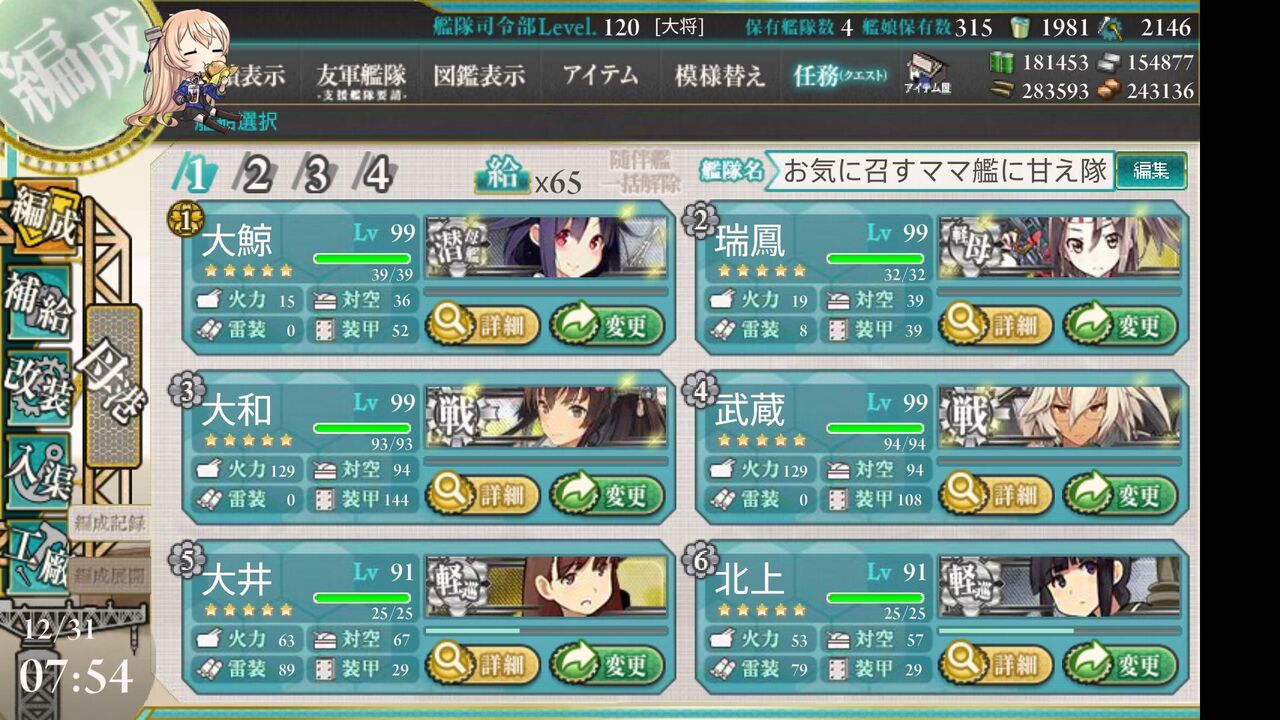1280x720 pixels.
Task: Open the 模様替え furniture menu
Action: [x=719, y=76]
